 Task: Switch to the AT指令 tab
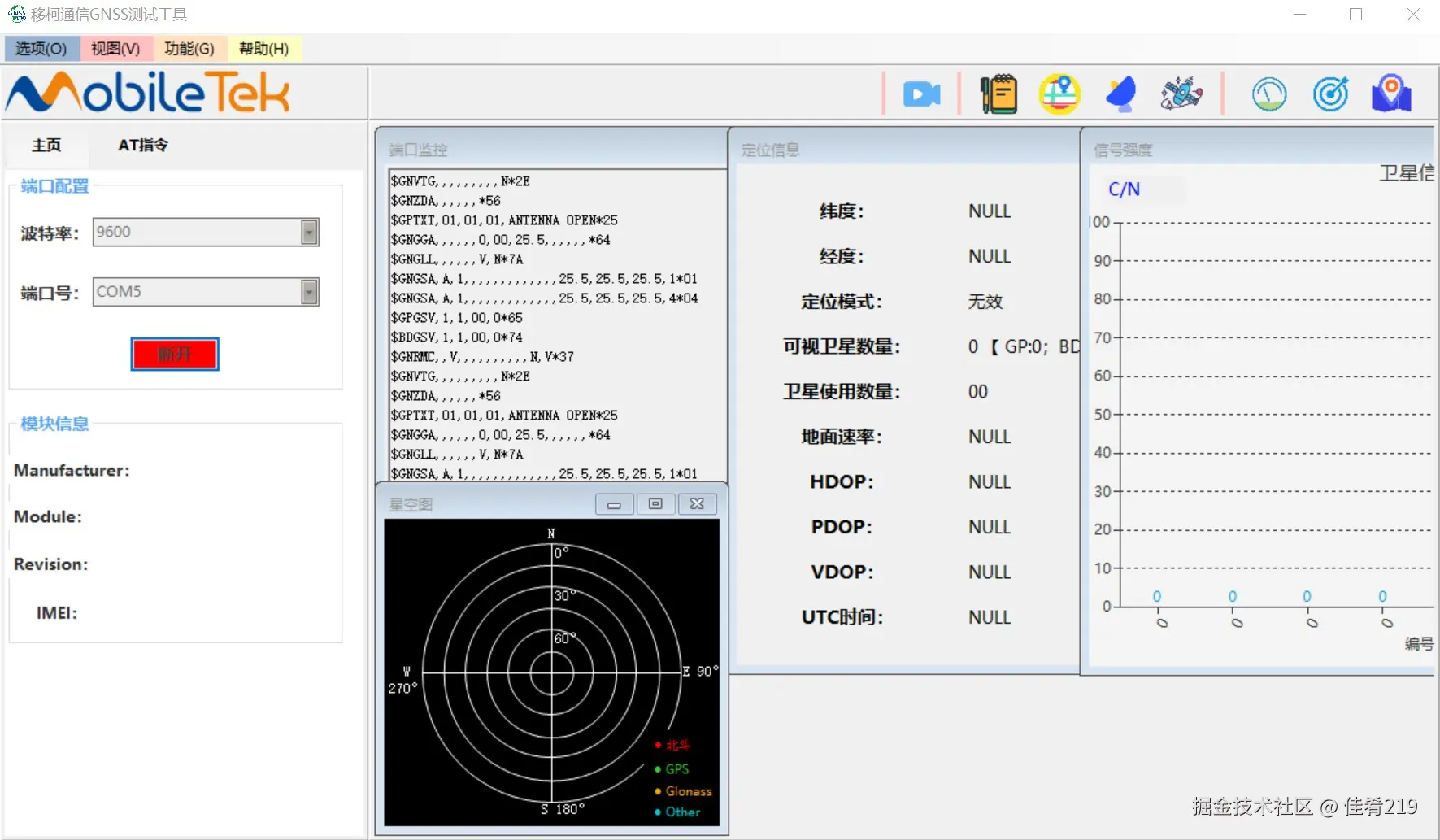click(x=142, y=146)
